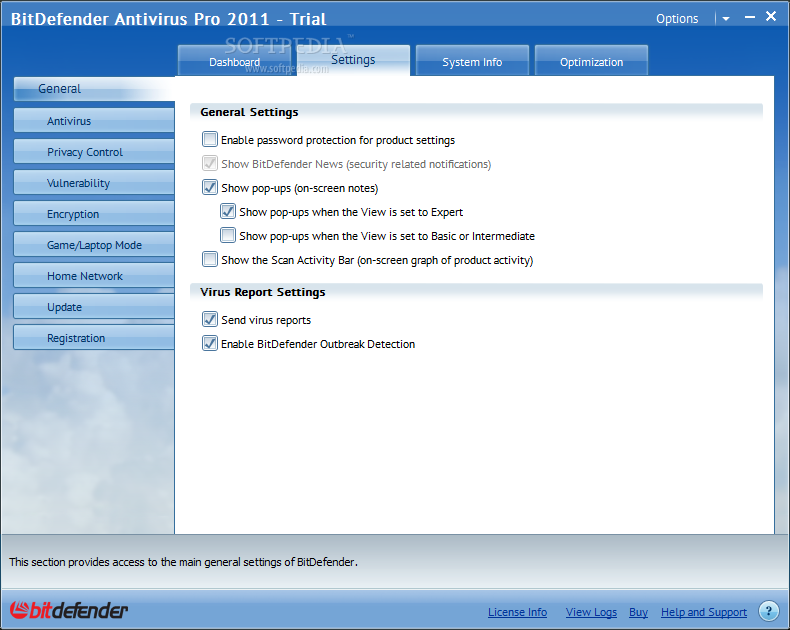Click the View Logs link
This screenshot has width=790, height=630.
click(x=591, y=612)
